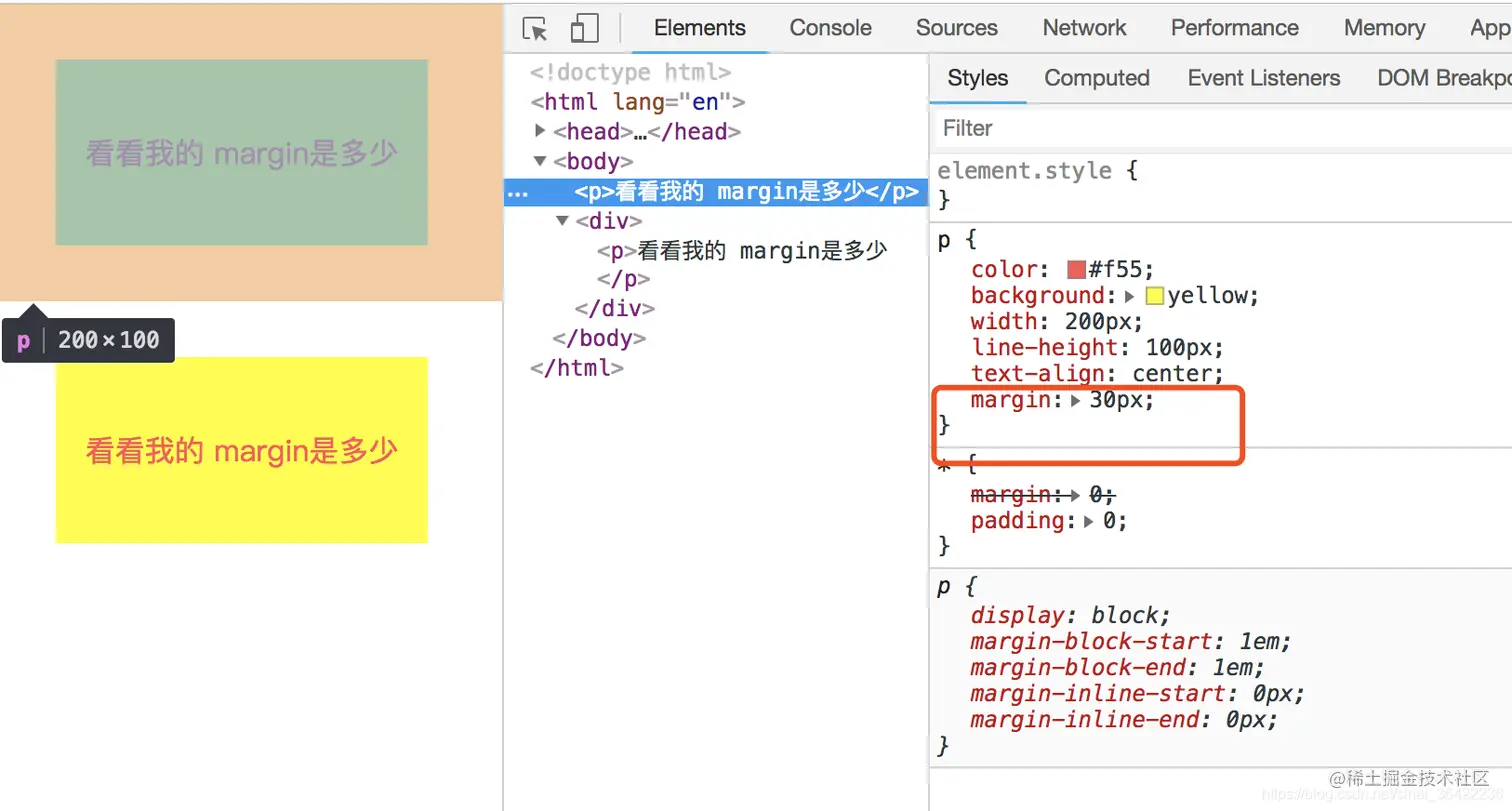Select the closing </html> tag row
The height and width of the screenshot is (811, 1512).
(577, 367)
